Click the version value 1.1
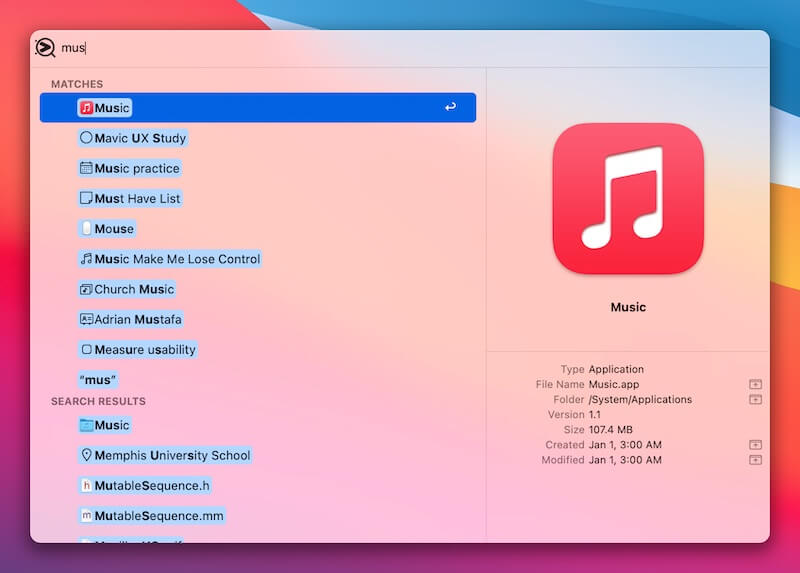This screenshot has width=800, height=573. click(x=594, y=414)
